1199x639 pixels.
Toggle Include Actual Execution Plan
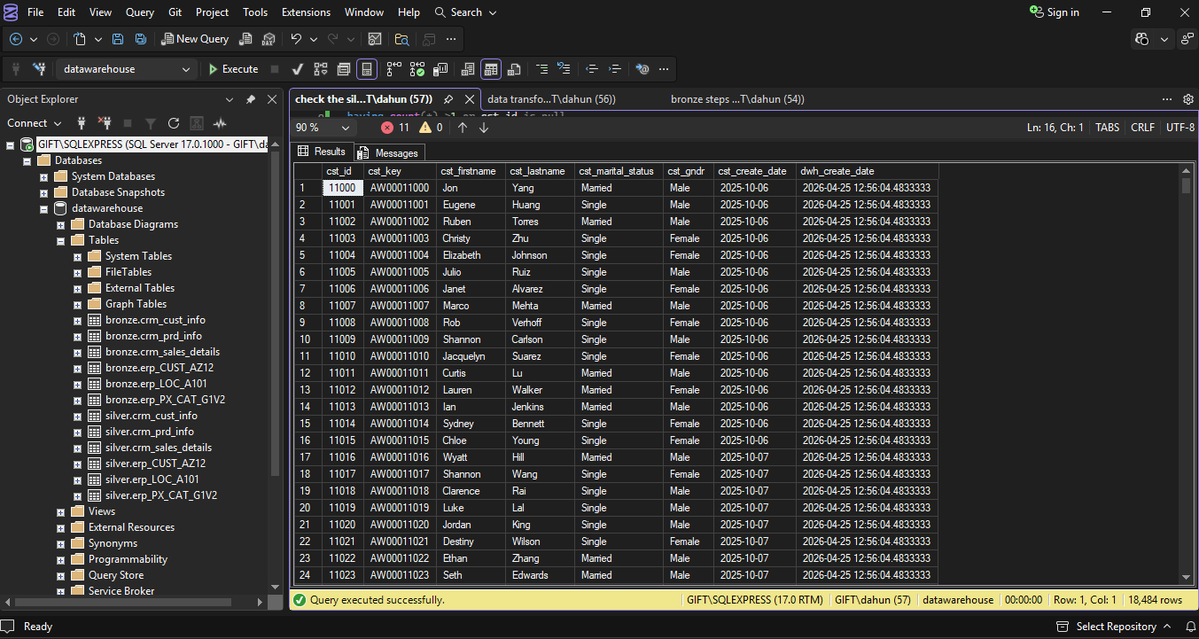pos(394,70)
